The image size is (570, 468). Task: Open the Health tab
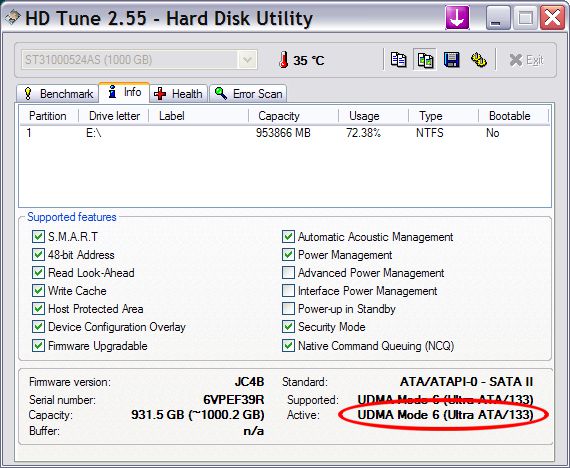(x=178, y=94)
